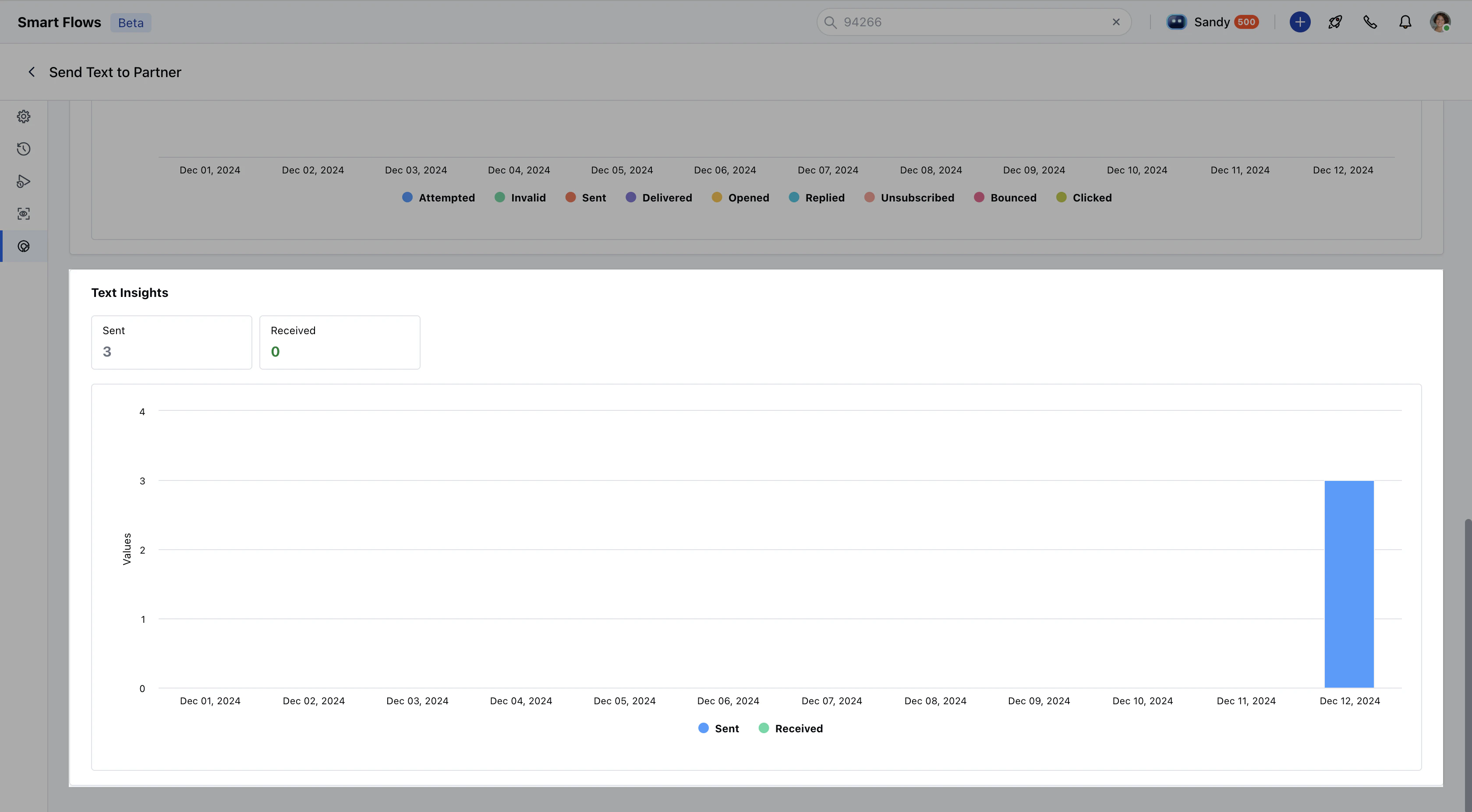
Task: Select the analytics pie chart sidebar icon
Action: click(x=23, y=246)
